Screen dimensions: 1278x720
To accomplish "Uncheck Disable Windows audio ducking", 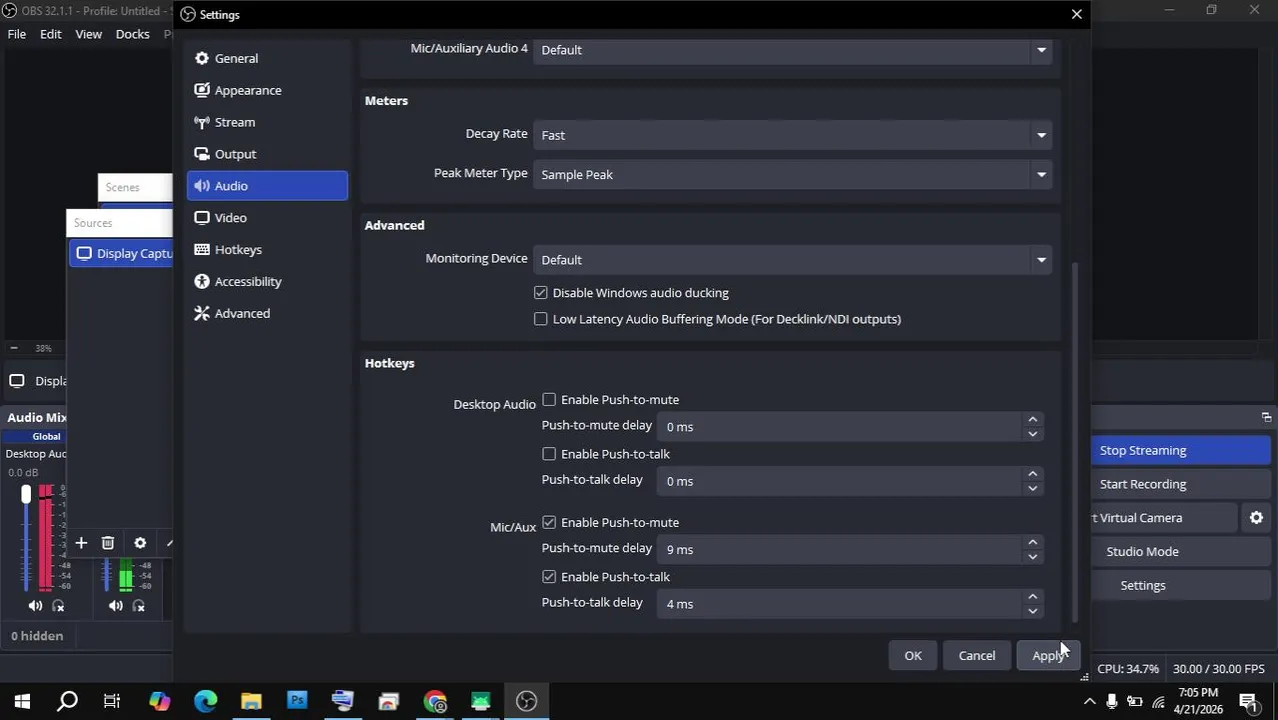I will [541, 293].
